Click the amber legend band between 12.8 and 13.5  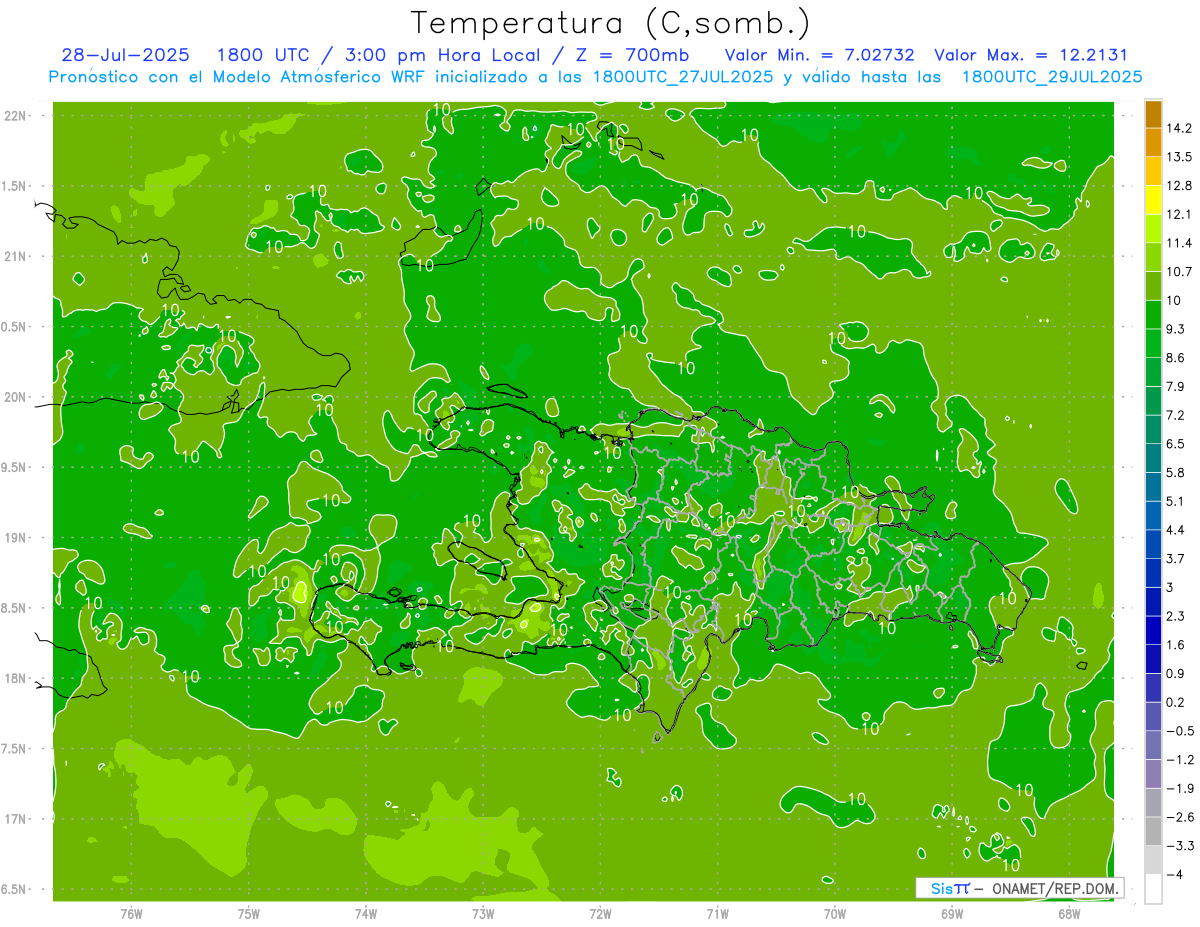[1153, 171]
